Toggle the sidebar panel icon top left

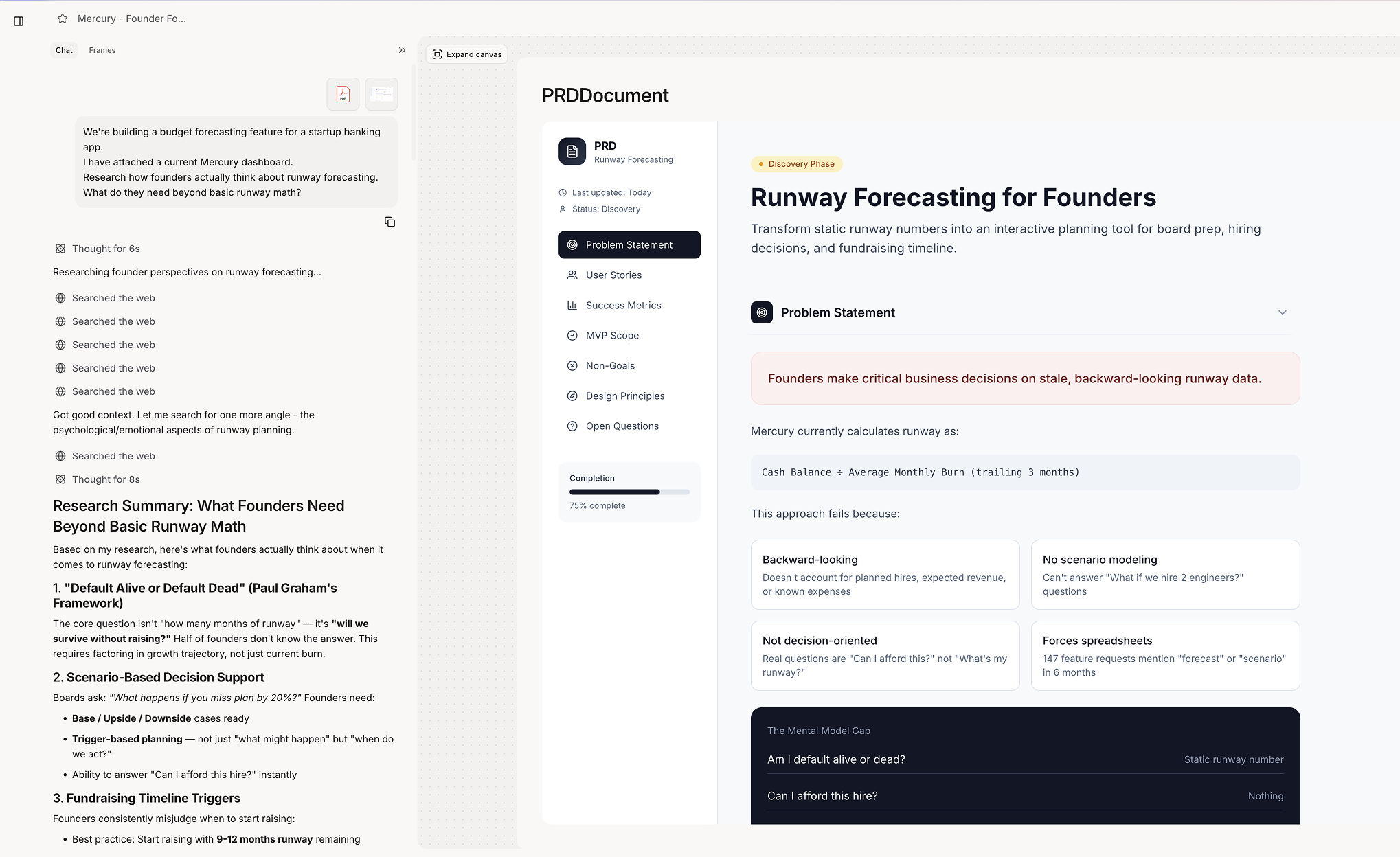tap(19, 21)
